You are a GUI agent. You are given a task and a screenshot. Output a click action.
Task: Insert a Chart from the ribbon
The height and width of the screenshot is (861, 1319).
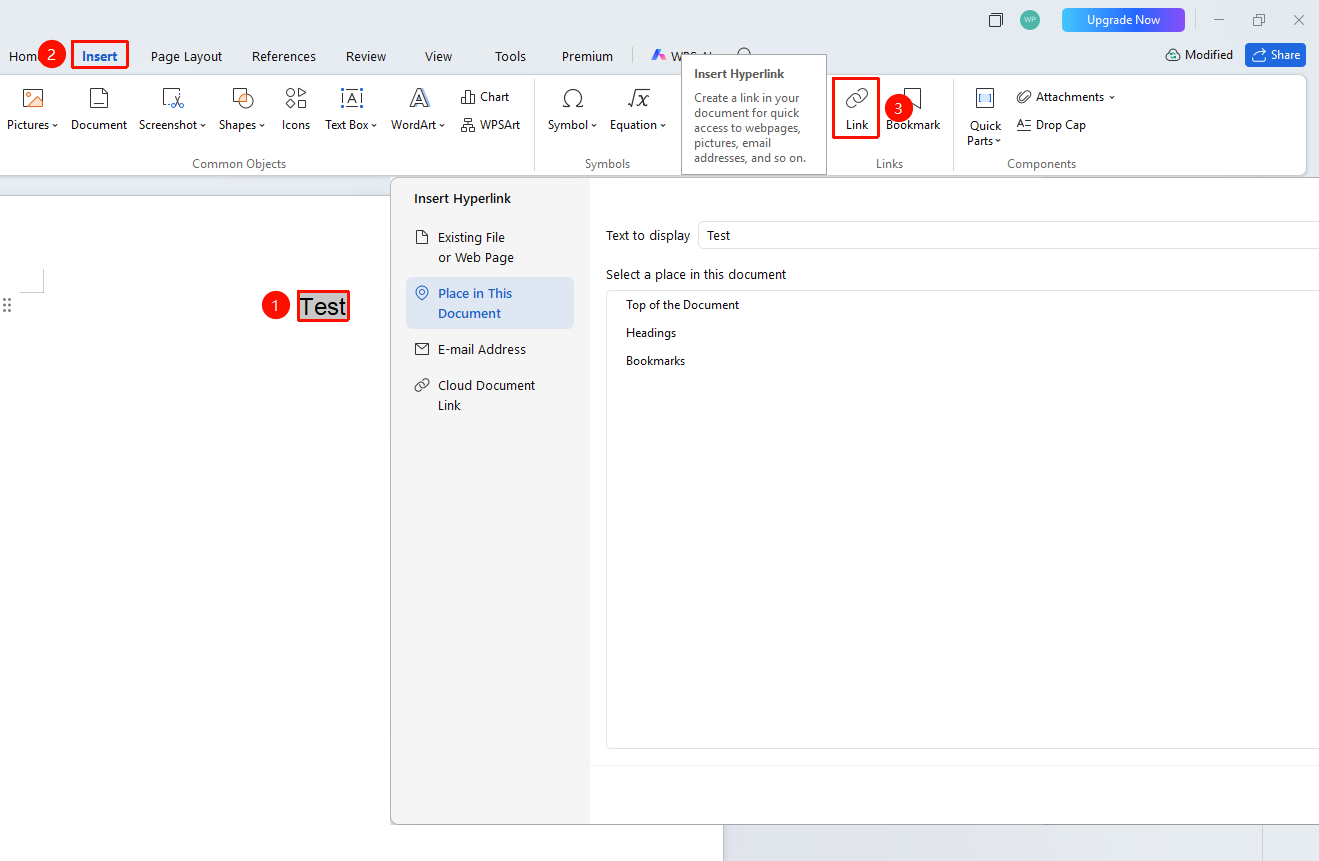(485, 97)
